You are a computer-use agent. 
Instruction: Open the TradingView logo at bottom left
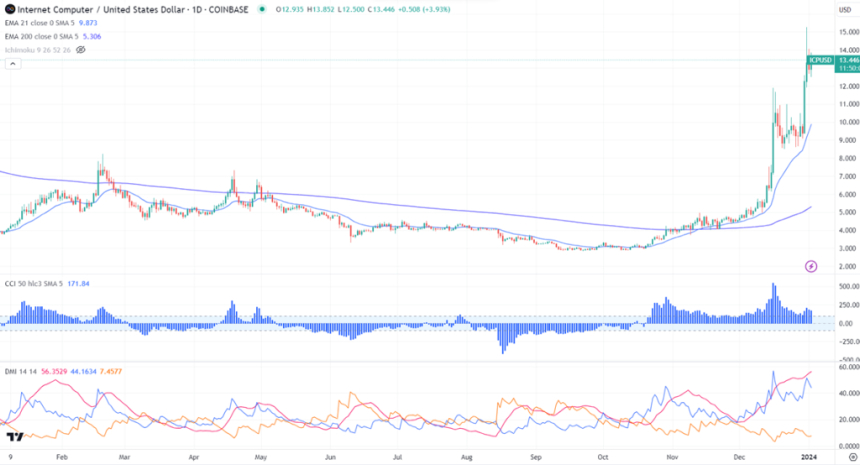13,437
